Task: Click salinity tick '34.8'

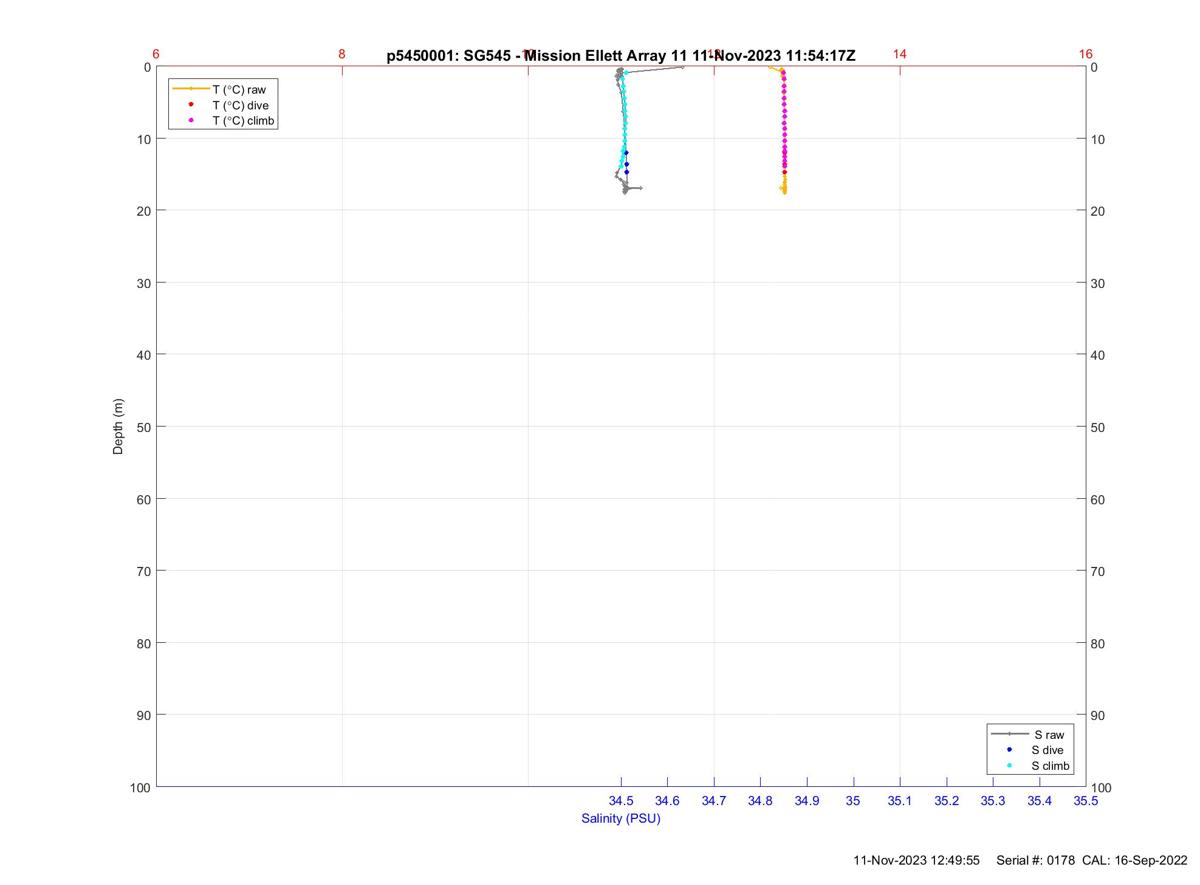Action: click(761, 801)
